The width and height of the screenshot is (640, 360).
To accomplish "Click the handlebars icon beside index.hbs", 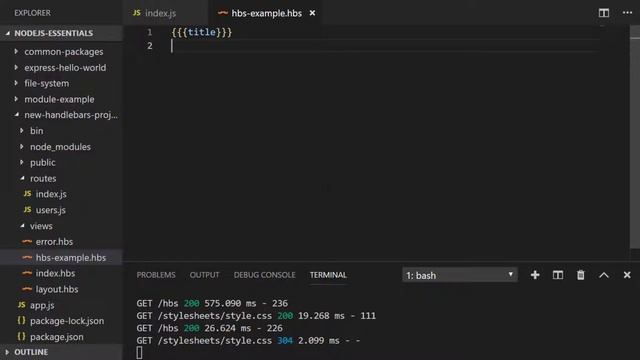I will pos(27,273).
